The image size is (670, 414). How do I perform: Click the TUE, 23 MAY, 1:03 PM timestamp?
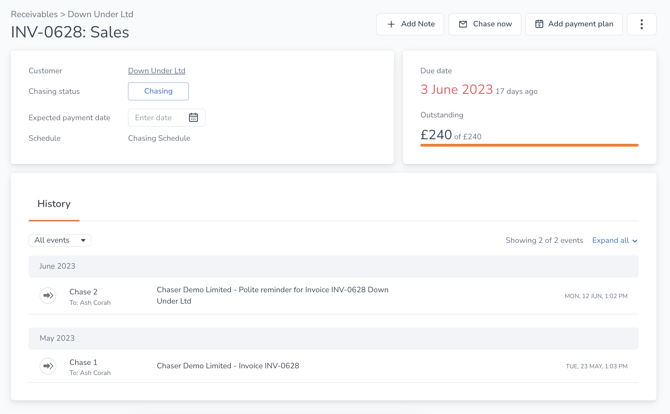pos(597,367)
